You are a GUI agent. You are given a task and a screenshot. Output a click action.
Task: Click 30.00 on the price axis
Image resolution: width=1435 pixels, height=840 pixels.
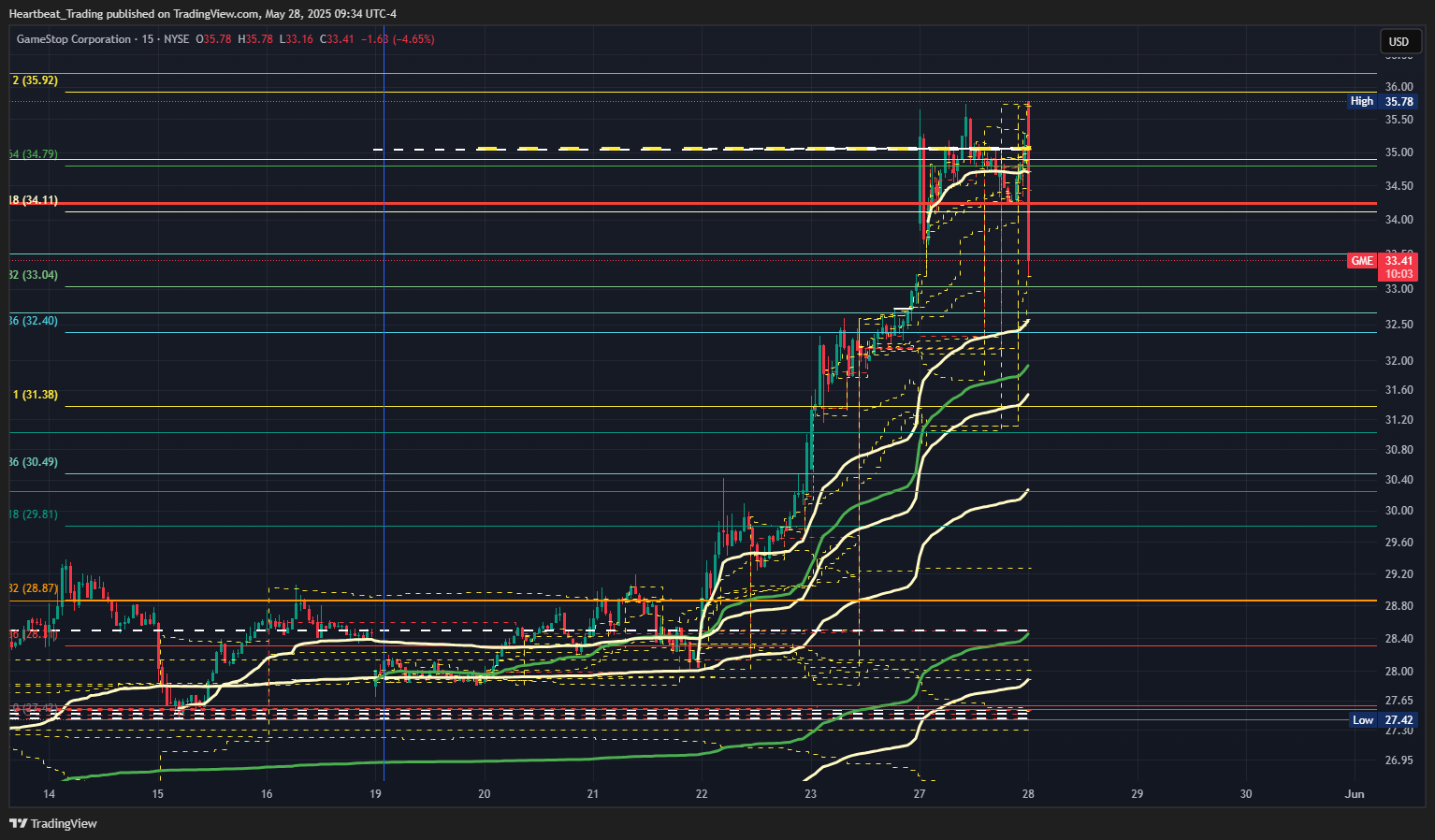(x=1399, y=511)
